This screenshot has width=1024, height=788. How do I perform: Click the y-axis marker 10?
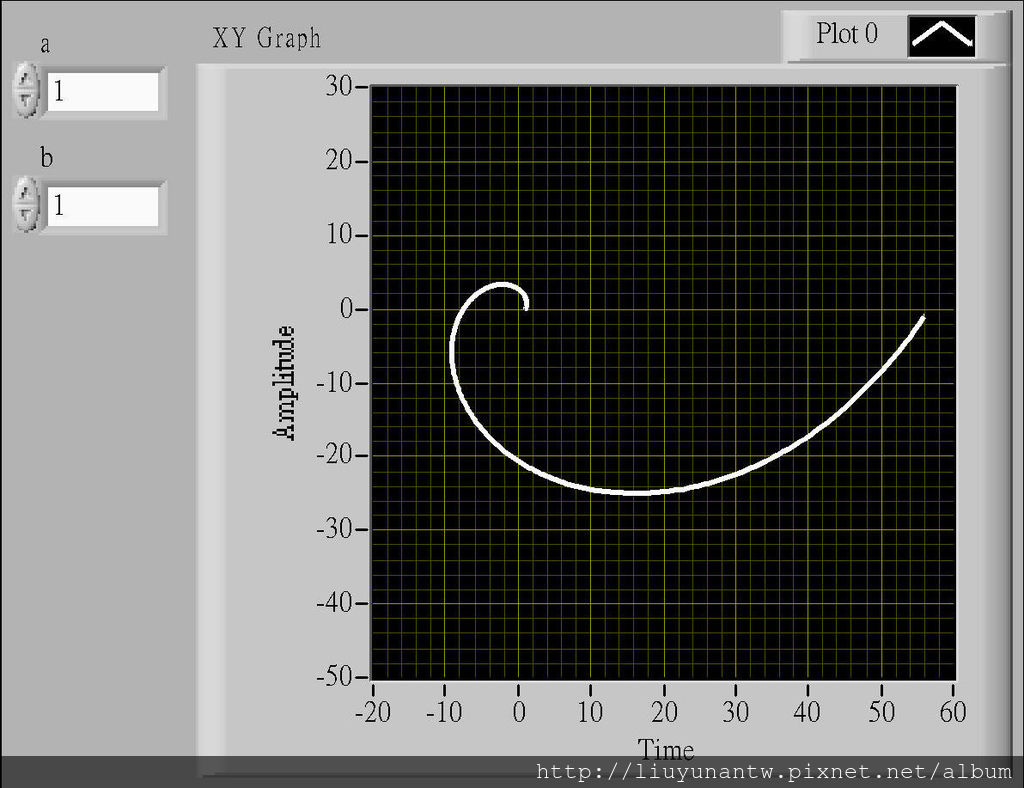point(340,234)
